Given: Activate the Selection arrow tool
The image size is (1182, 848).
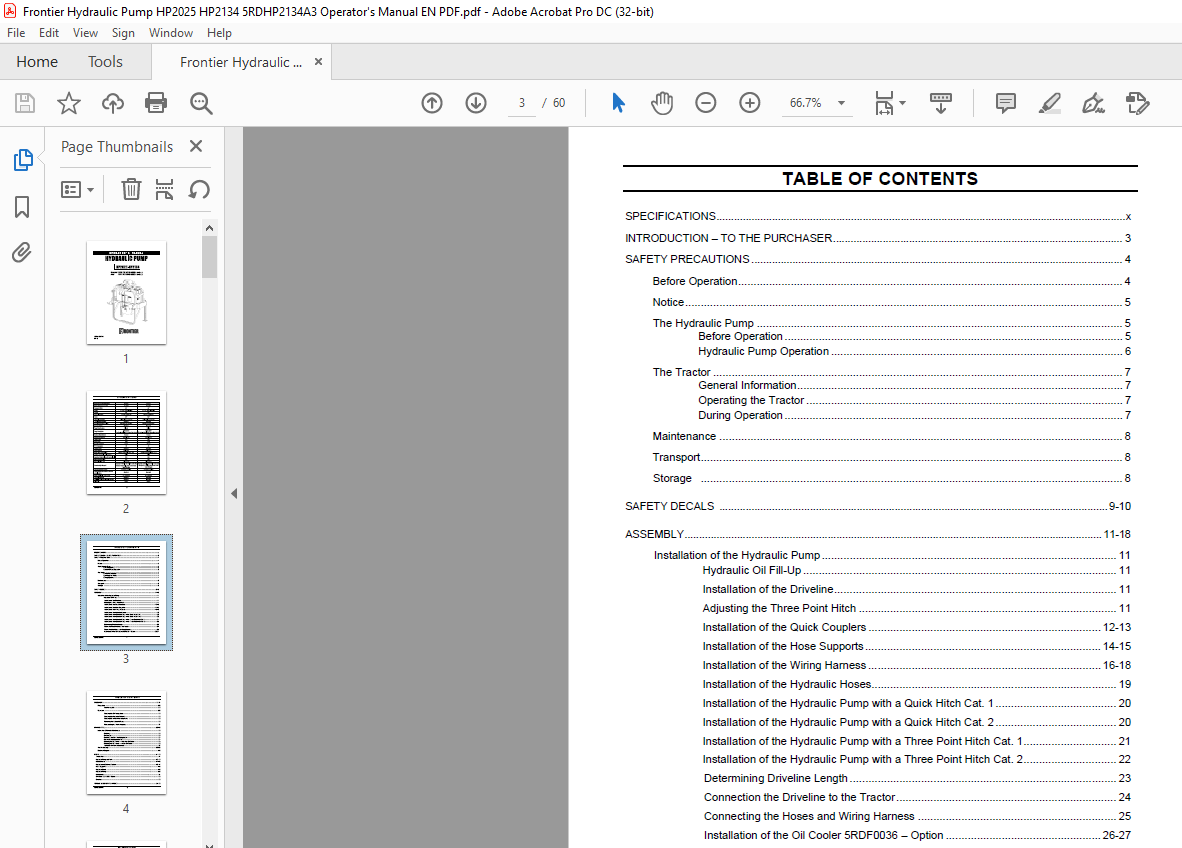Looking at the screenshot, I should pos(618,103).
